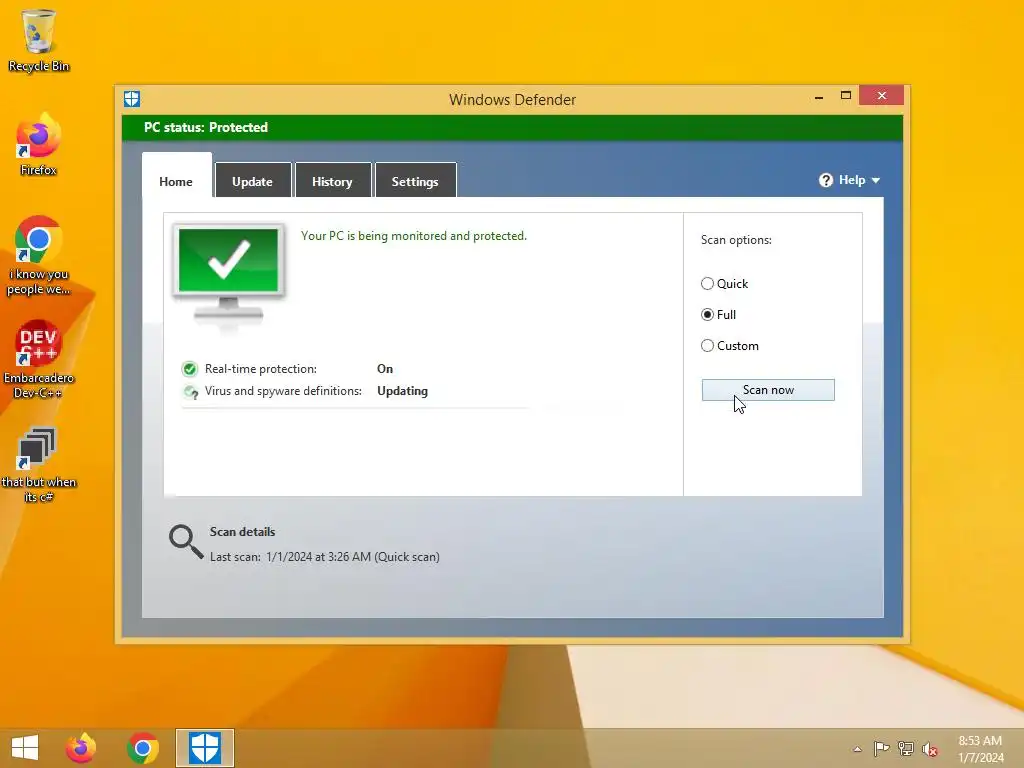Viewport: 1024px width, 768px height.
Task: Click the 'PC status: Protected' banner text
Action: pyautogui.click(x=206, y=127)
